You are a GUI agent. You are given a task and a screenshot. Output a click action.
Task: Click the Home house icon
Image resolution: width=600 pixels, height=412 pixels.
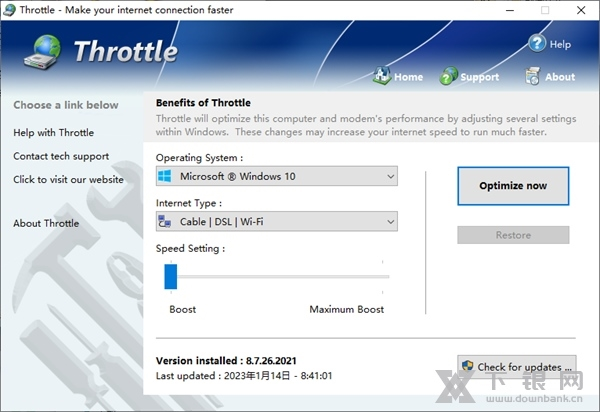(x=382, y=76)
